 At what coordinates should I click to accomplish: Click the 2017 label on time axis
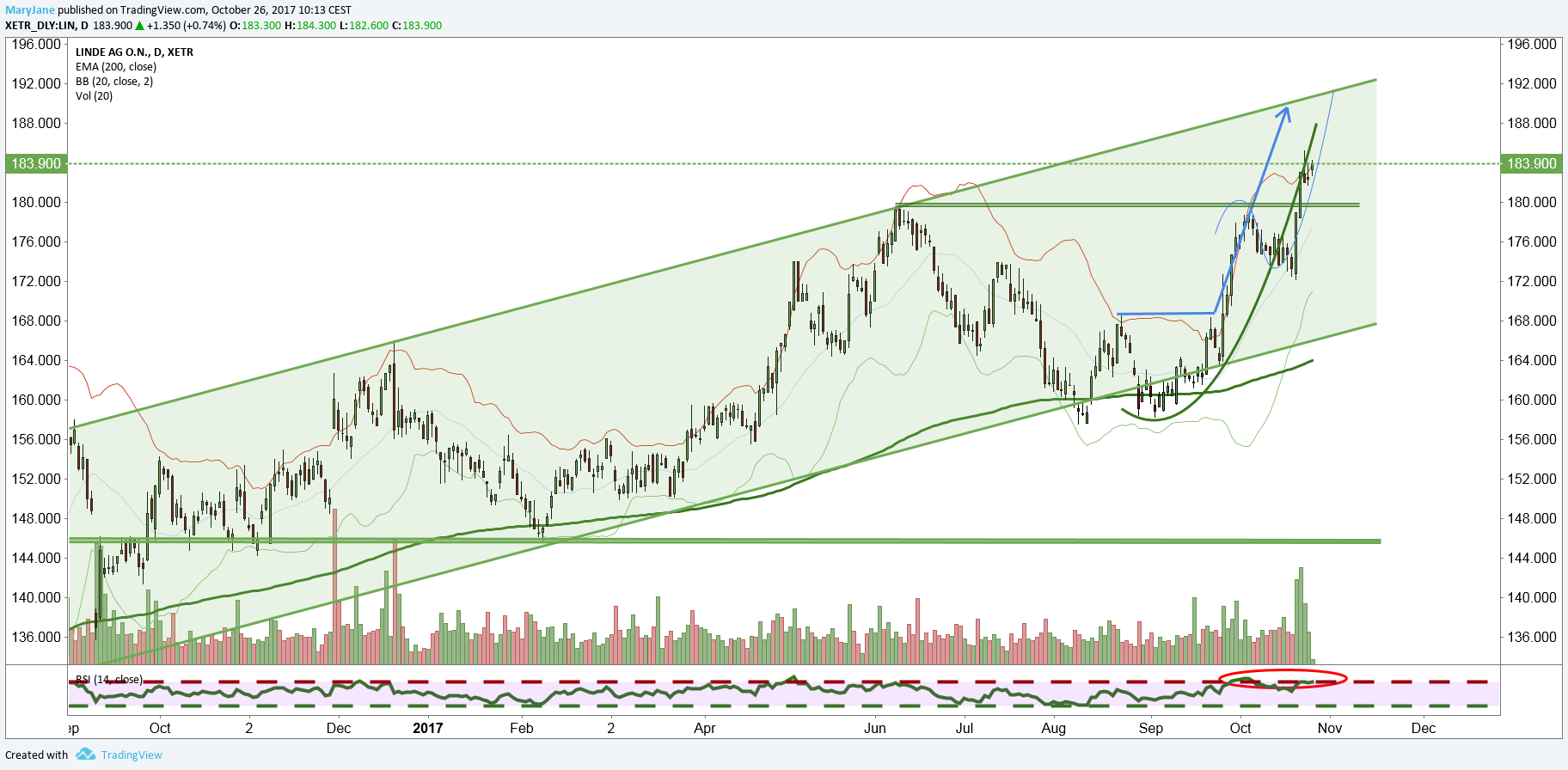coord(428,729)
